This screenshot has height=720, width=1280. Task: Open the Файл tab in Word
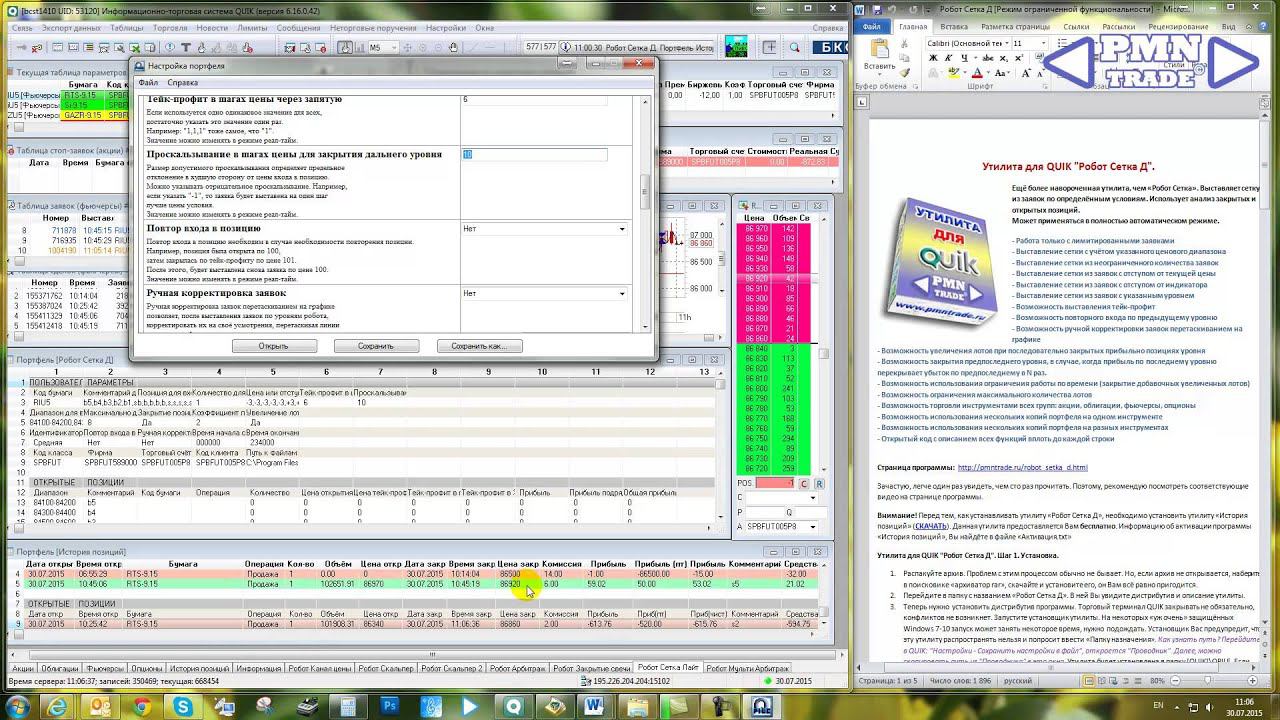click(x=871, y=27)
